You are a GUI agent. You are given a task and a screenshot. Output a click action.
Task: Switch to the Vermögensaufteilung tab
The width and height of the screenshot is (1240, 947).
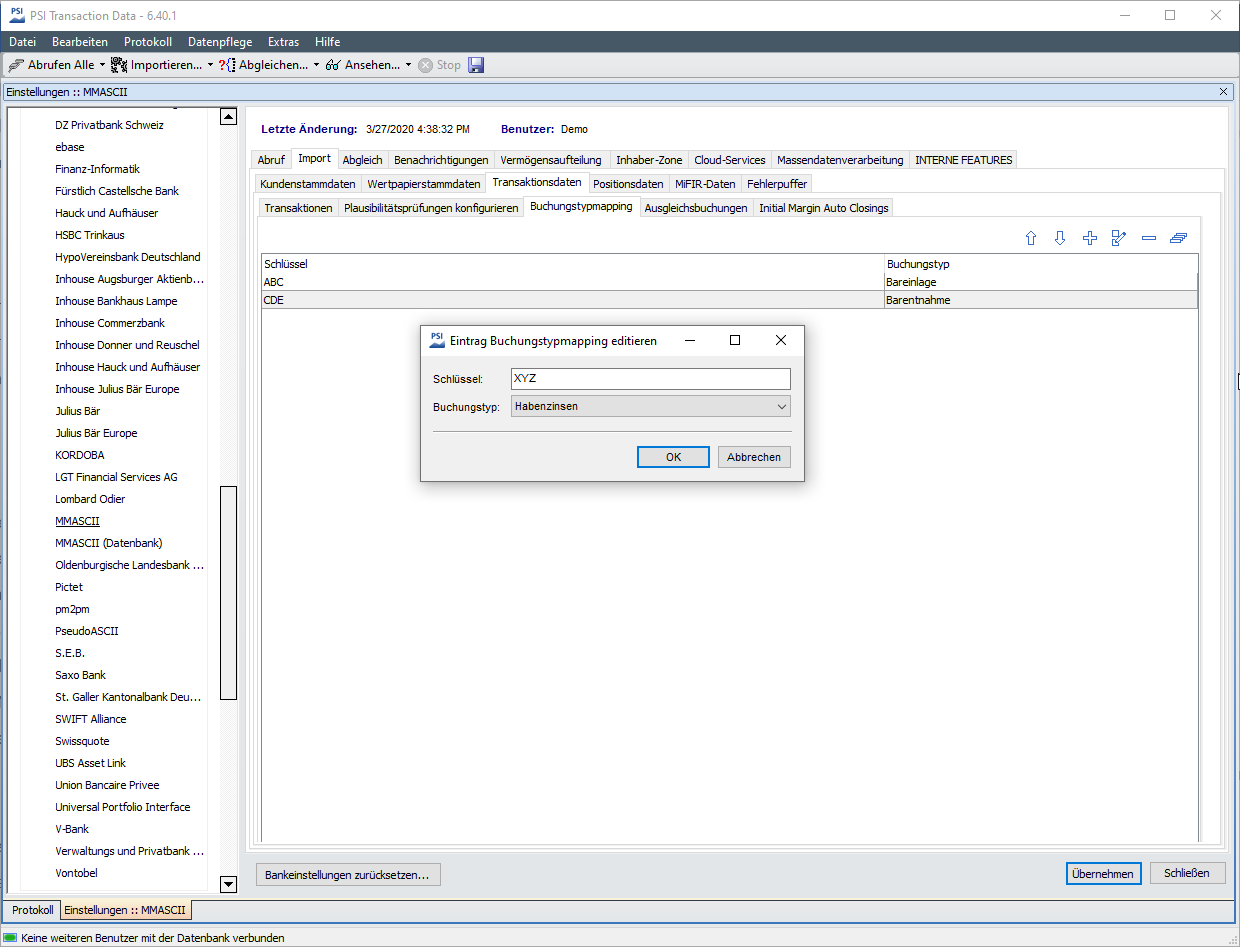click(550, 160)
